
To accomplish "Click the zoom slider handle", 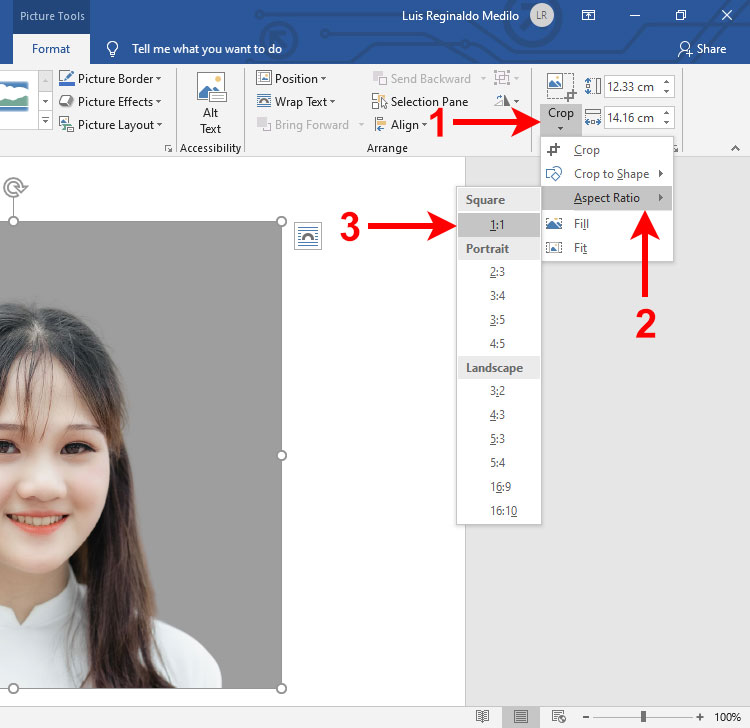I will 643,717.
